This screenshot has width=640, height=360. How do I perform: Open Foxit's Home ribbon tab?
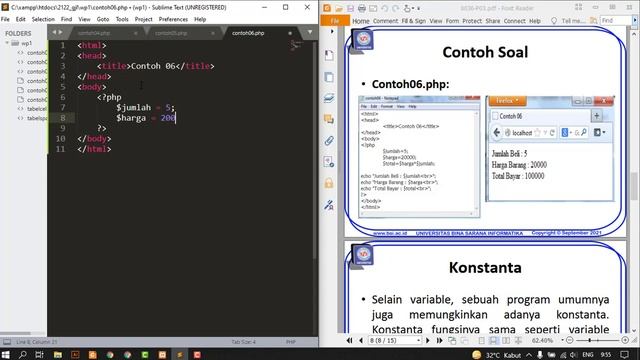pyautogui.click(x=360, y=21)
